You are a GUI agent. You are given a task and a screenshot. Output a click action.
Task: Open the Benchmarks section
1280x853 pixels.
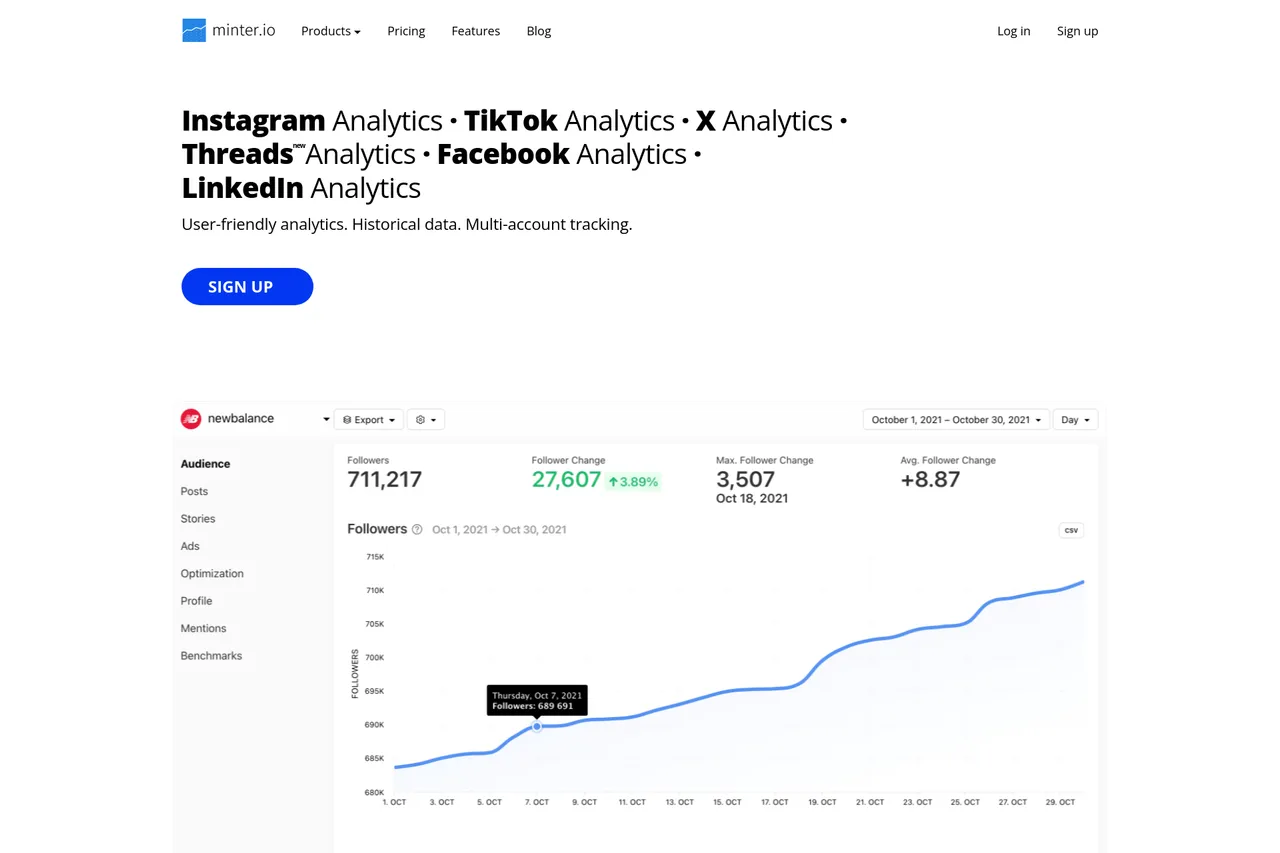tap(211, 655)
